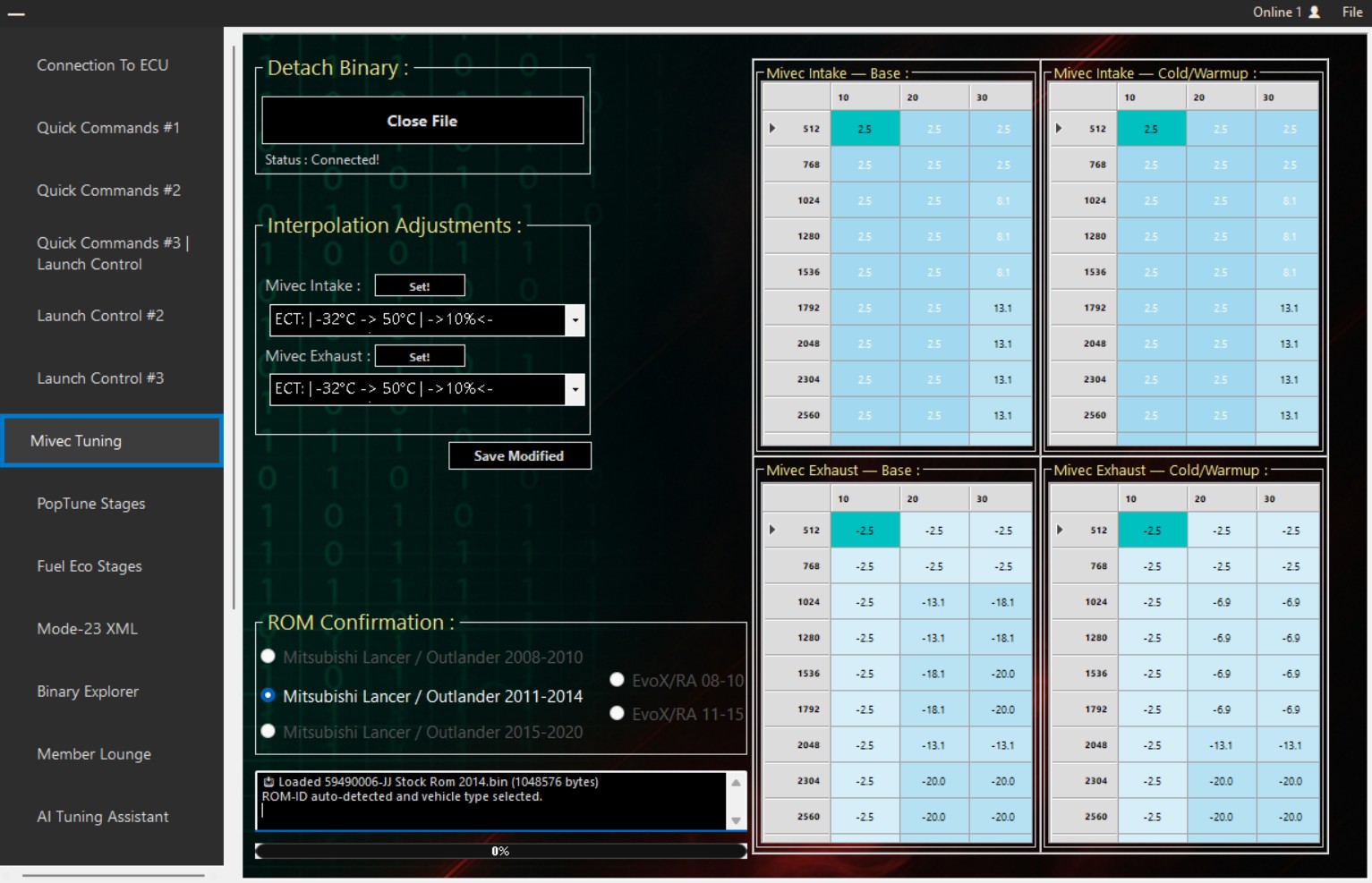Click the sidebar vertical scrollbar
The height and width of the screenshot is (883, 1372).
click(x=234, y=327)
